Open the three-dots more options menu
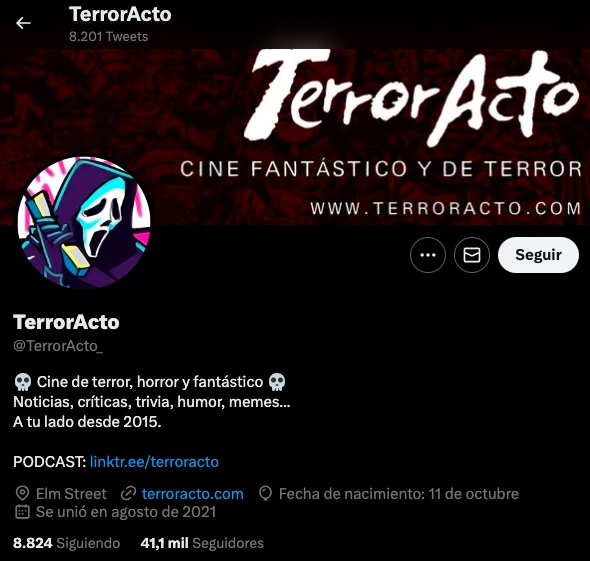The height and width of the screenshot is (561, 590). tap(428, 255)
